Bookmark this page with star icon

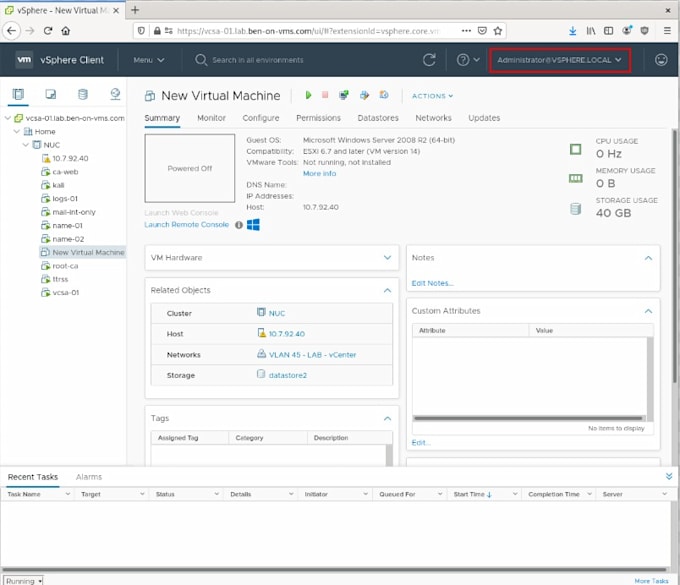498,31
